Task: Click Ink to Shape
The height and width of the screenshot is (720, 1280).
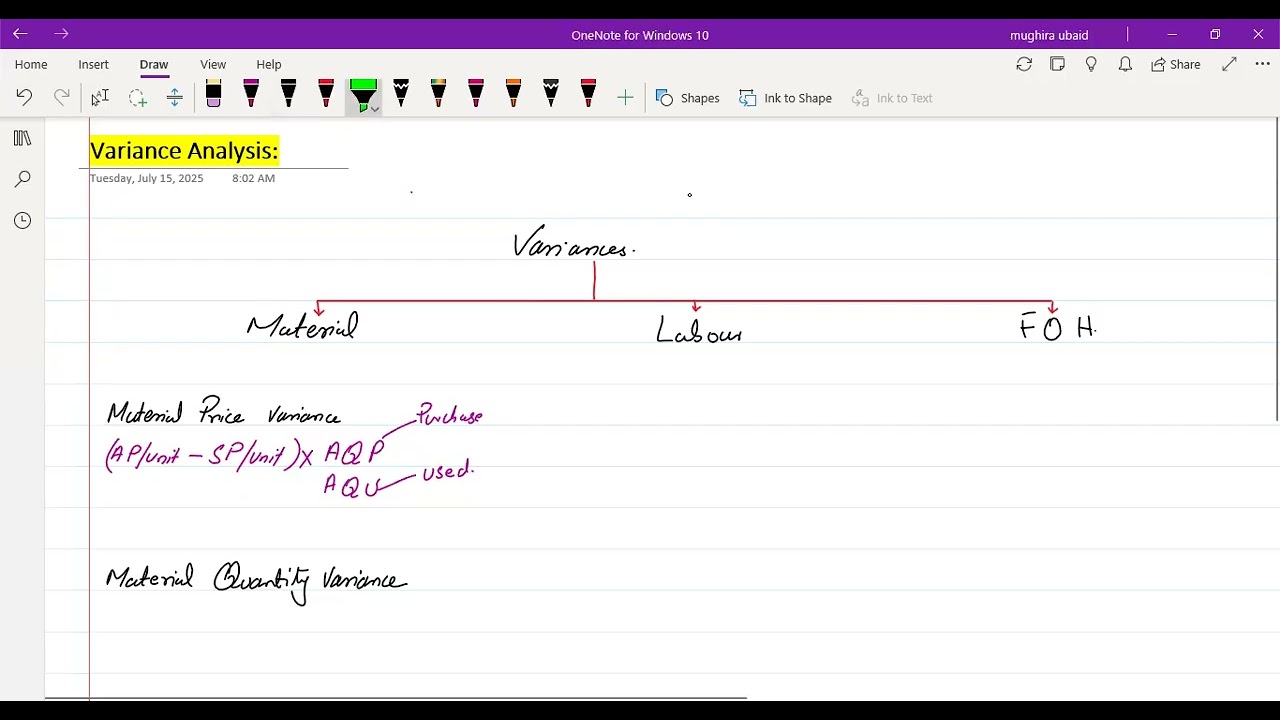Action: click(786, 97)
